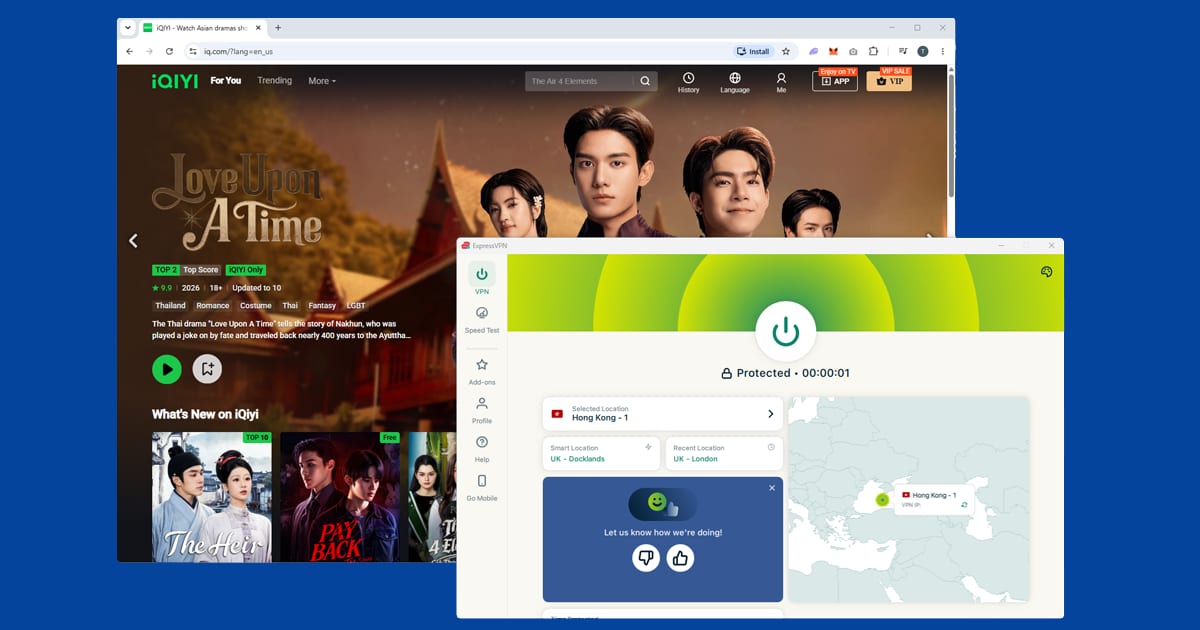Click the Fantasy genre tag
The height and width of the screenshot is (630, 1200).
pos(322,305)
